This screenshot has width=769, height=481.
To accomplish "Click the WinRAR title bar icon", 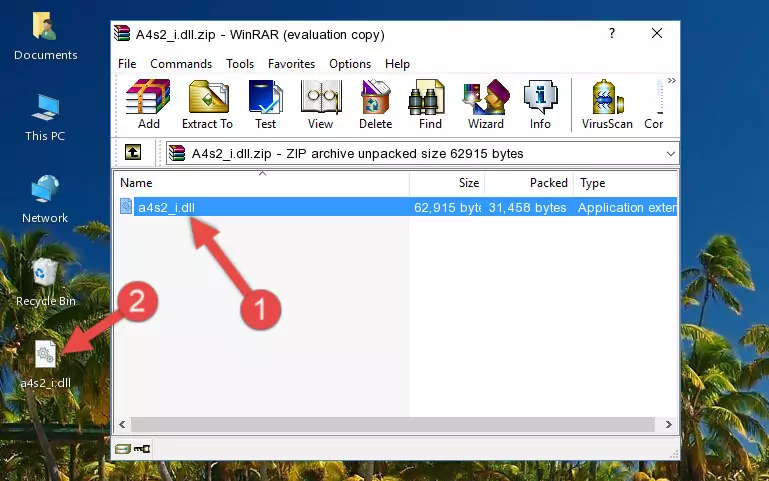I will click(x=122, y=33).
